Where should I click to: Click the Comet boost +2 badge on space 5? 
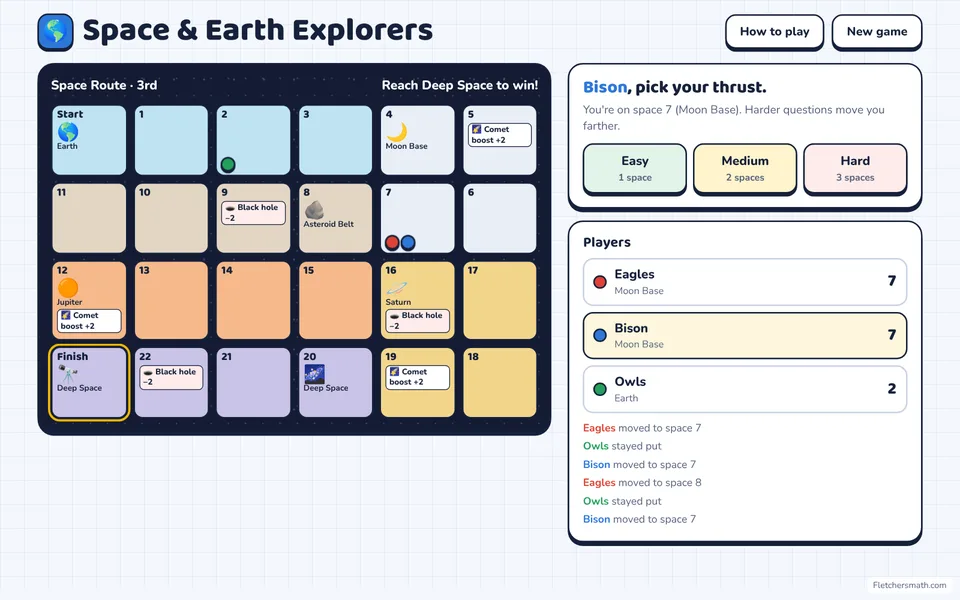click(x=500, y=135)
